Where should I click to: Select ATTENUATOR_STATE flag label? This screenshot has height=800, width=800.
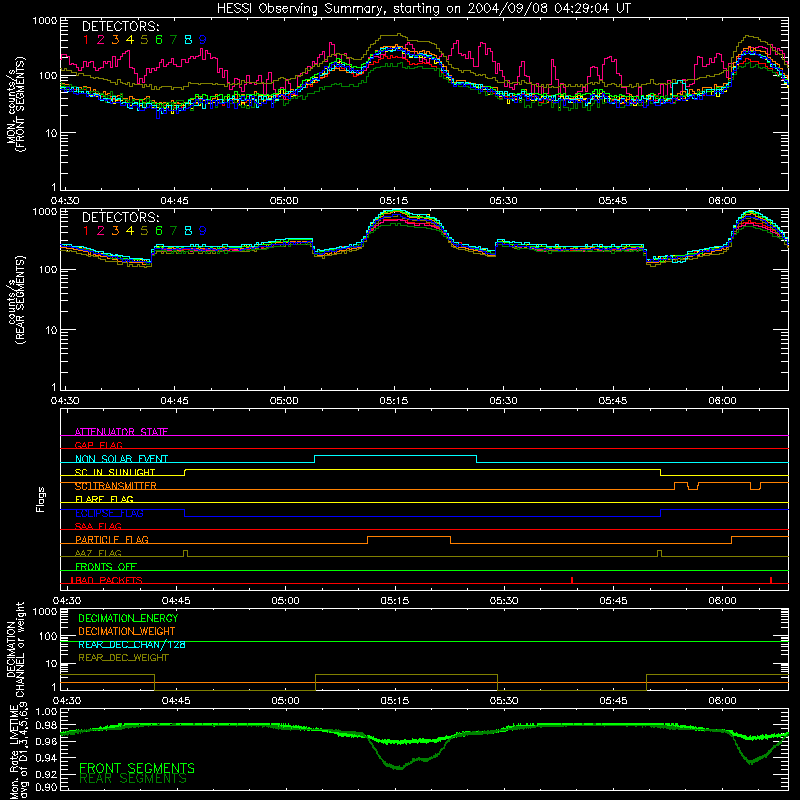coord(121,432)
